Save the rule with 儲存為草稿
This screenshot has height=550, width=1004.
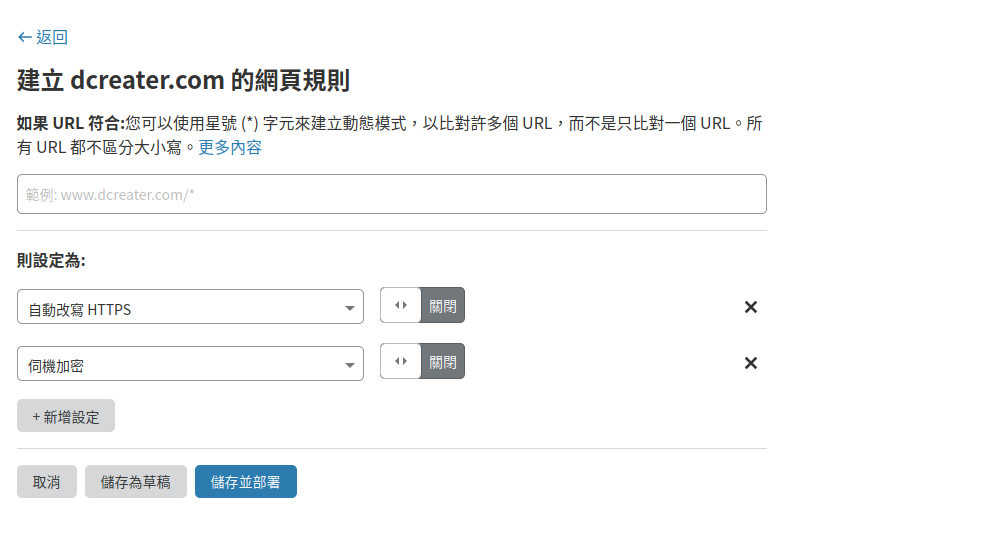click(x=136, y=482)
